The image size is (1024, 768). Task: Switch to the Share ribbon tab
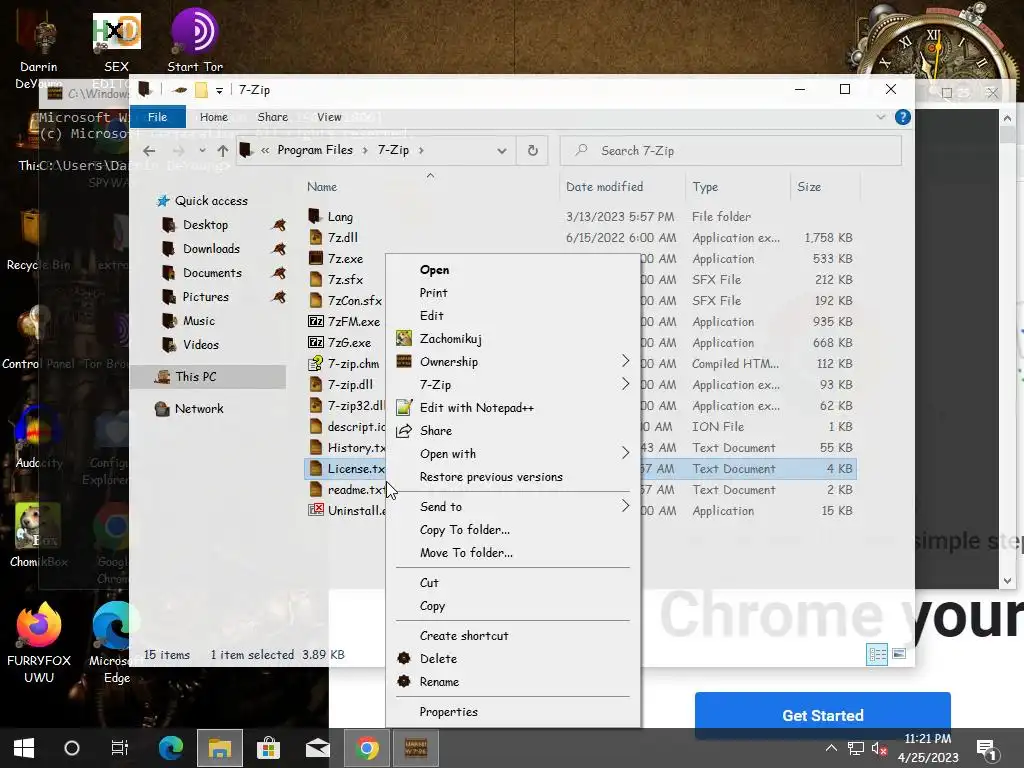coord(272,117)
